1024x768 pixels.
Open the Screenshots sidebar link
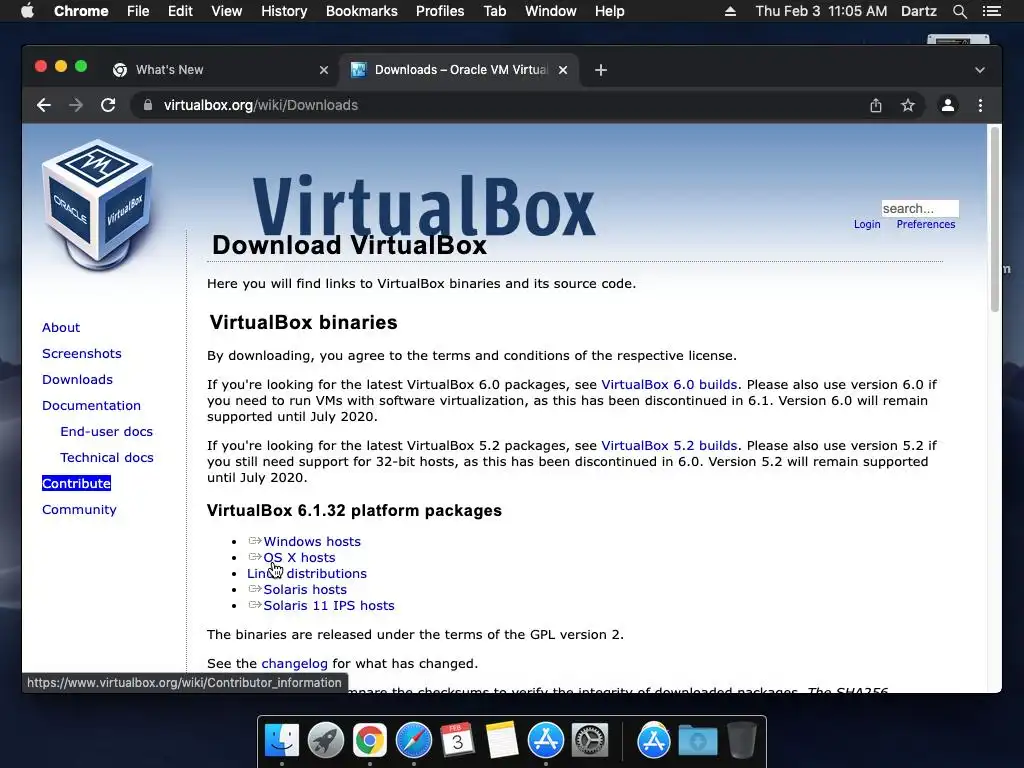point(82,354)
